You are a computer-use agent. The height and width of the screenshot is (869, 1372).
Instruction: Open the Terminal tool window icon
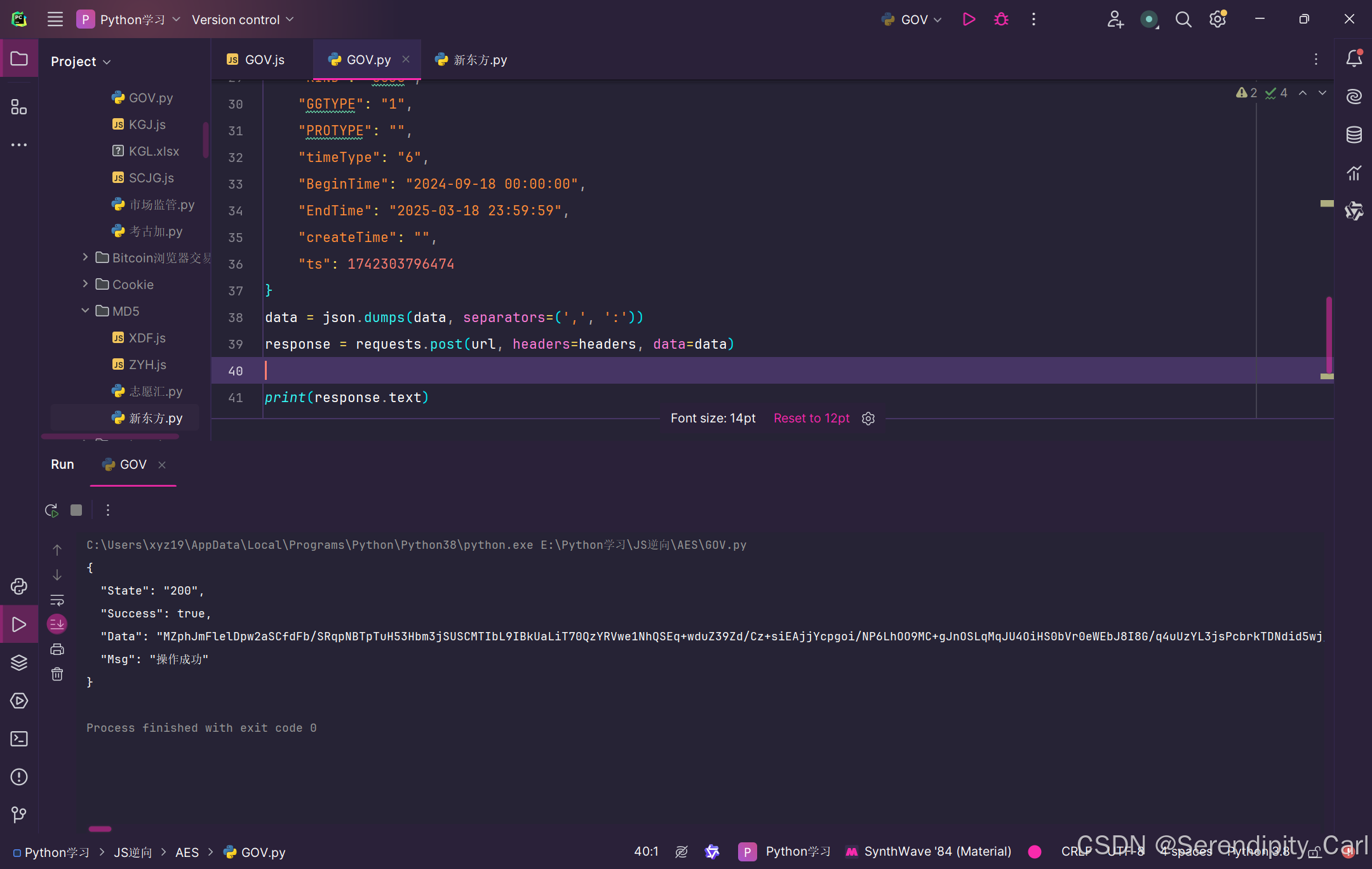[19, 739]
